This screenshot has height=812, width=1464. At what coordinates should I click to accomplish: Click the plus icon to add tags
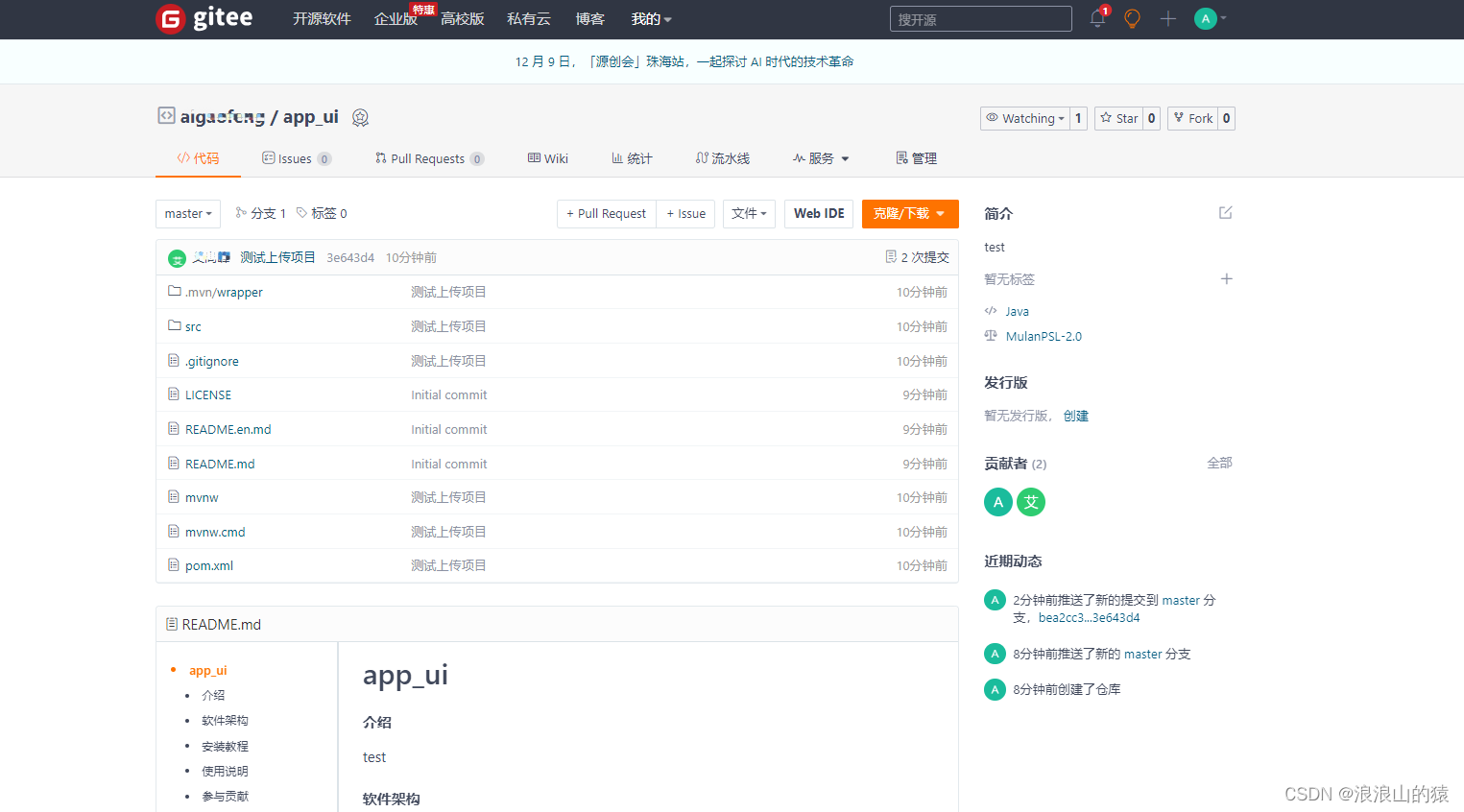1226,278
